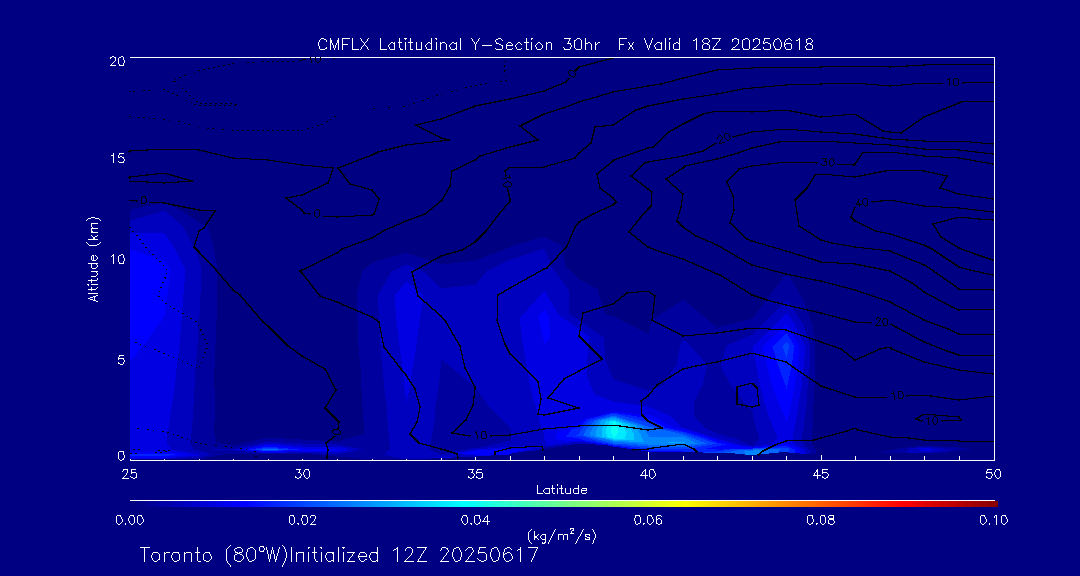Click the bright cyan flux maximum near latitude 39
This screenshot has width=1080, height=576.
(x=615, y=431)
